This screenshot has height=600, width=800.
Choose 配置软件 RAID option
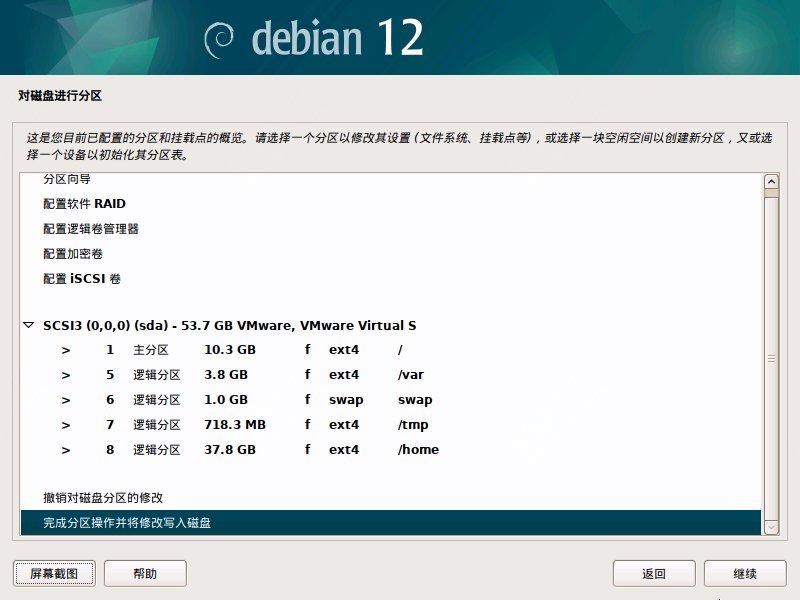pyautogui.click(x=84, y=204)
